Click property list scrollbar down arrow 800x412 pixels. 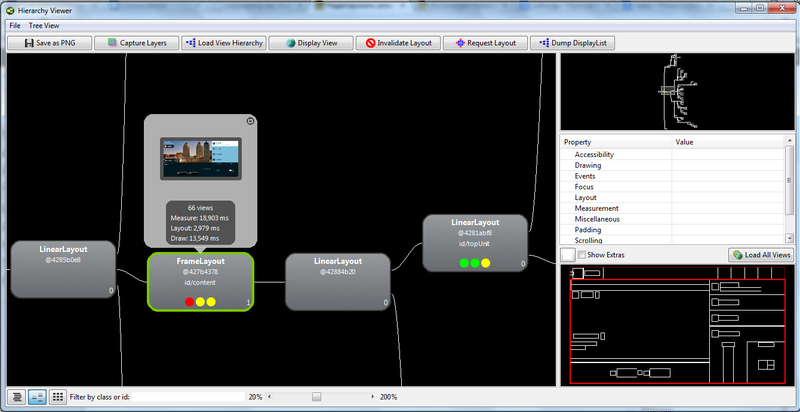click(x=790, y=240)
